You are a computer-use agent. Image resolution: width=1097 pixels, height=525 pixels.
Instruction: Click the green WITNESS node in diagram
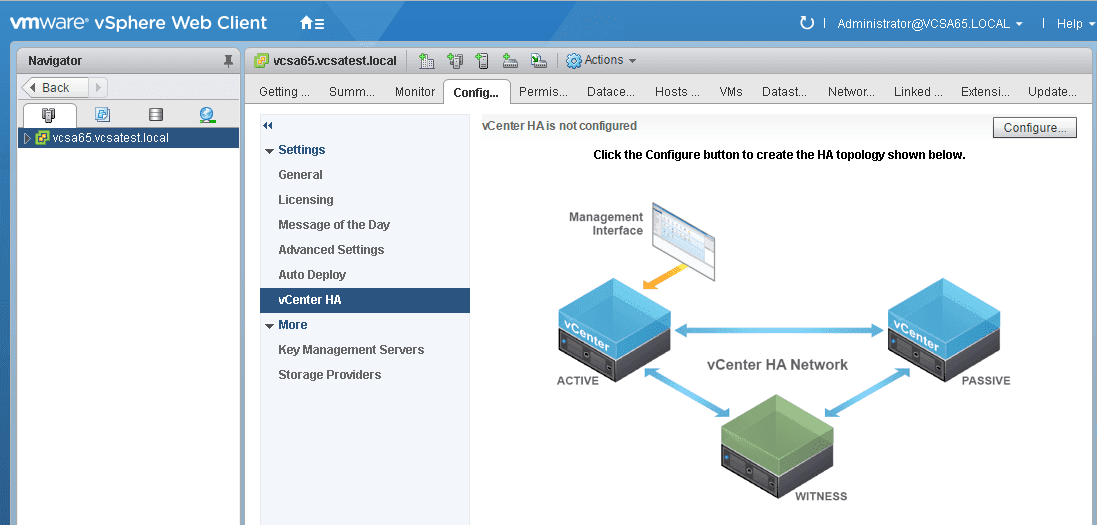[778, 446]
